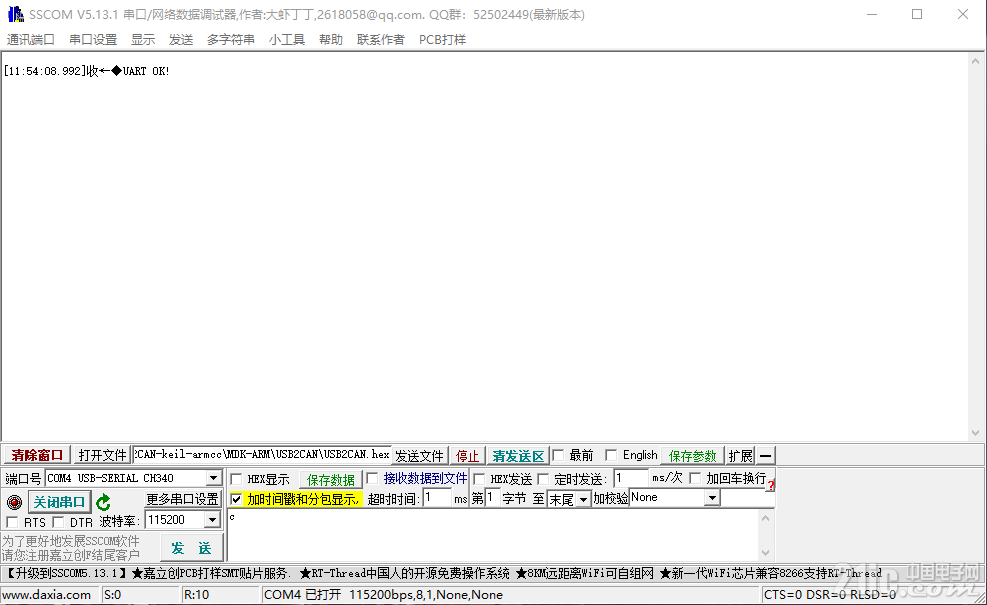987x605 pixels.
Task: Open the 帮助 menu
Action: pos(330,40)
